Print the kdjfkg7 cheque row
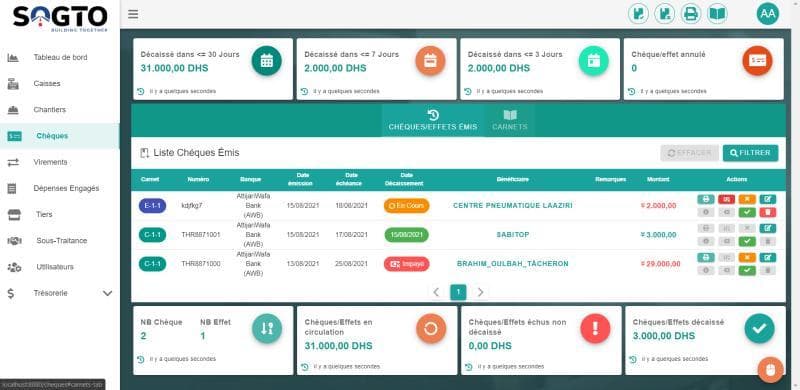The height and width of the screenshot is (390, 800). [706, 199]
